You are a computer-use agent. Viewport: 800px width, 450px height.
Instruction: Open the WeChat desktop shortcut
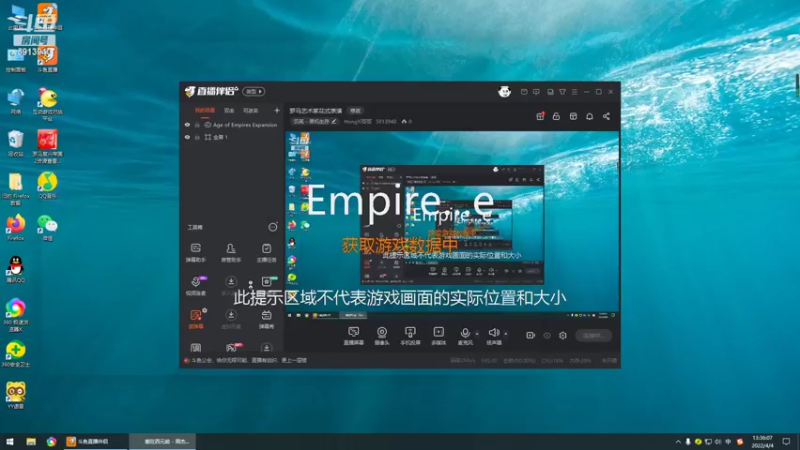[47, 227]
